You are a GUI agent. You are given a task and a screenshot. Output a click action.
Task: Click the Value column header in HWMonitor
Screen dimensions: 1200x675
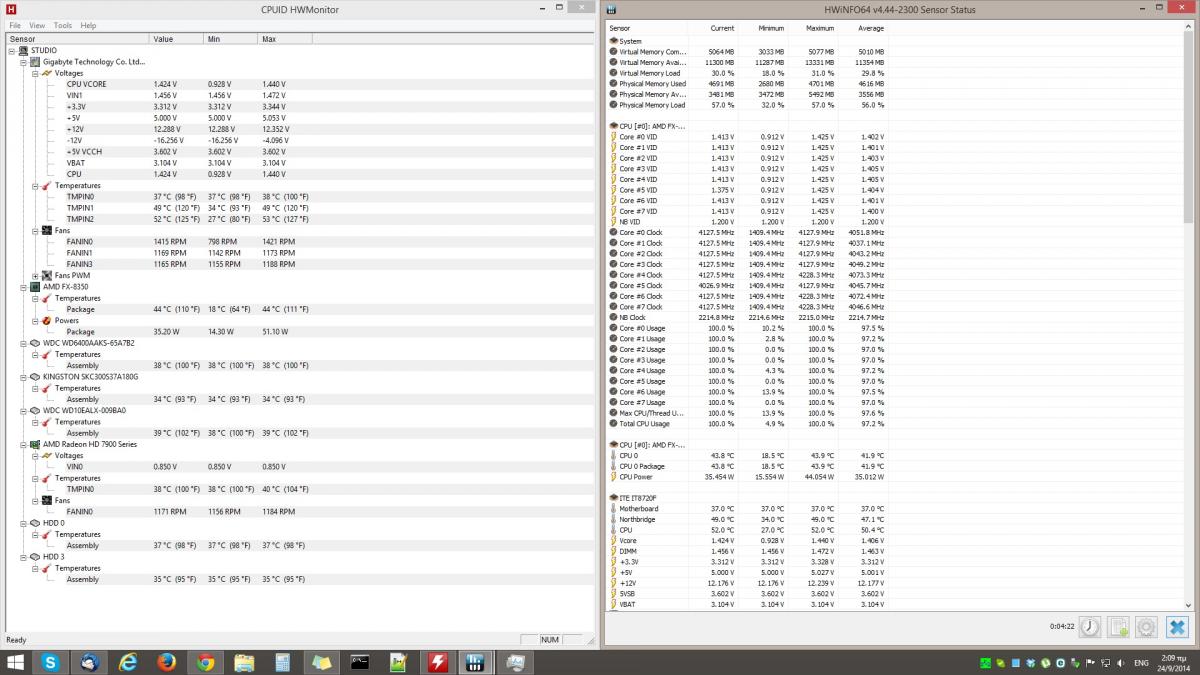coord(177,39)
